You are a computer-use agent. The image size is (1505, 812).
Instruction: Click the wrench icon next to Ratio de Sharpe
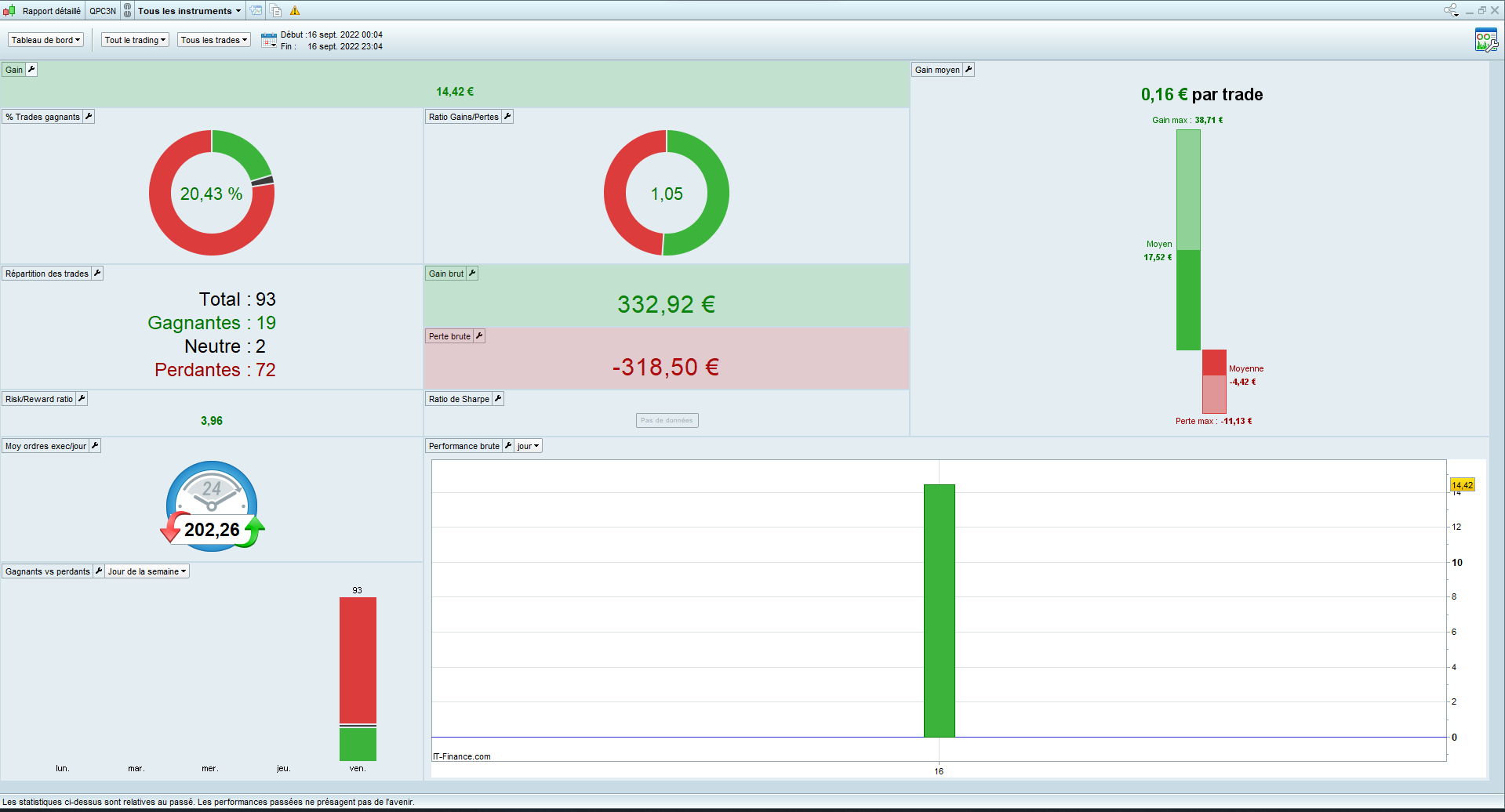(x=498, y=398)
